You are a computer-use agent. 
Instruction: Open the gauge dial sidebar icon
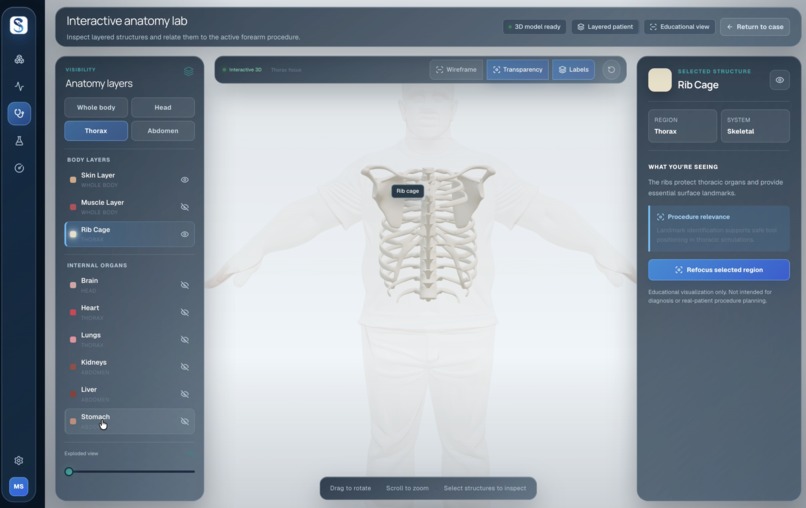[x=19, y=168]
